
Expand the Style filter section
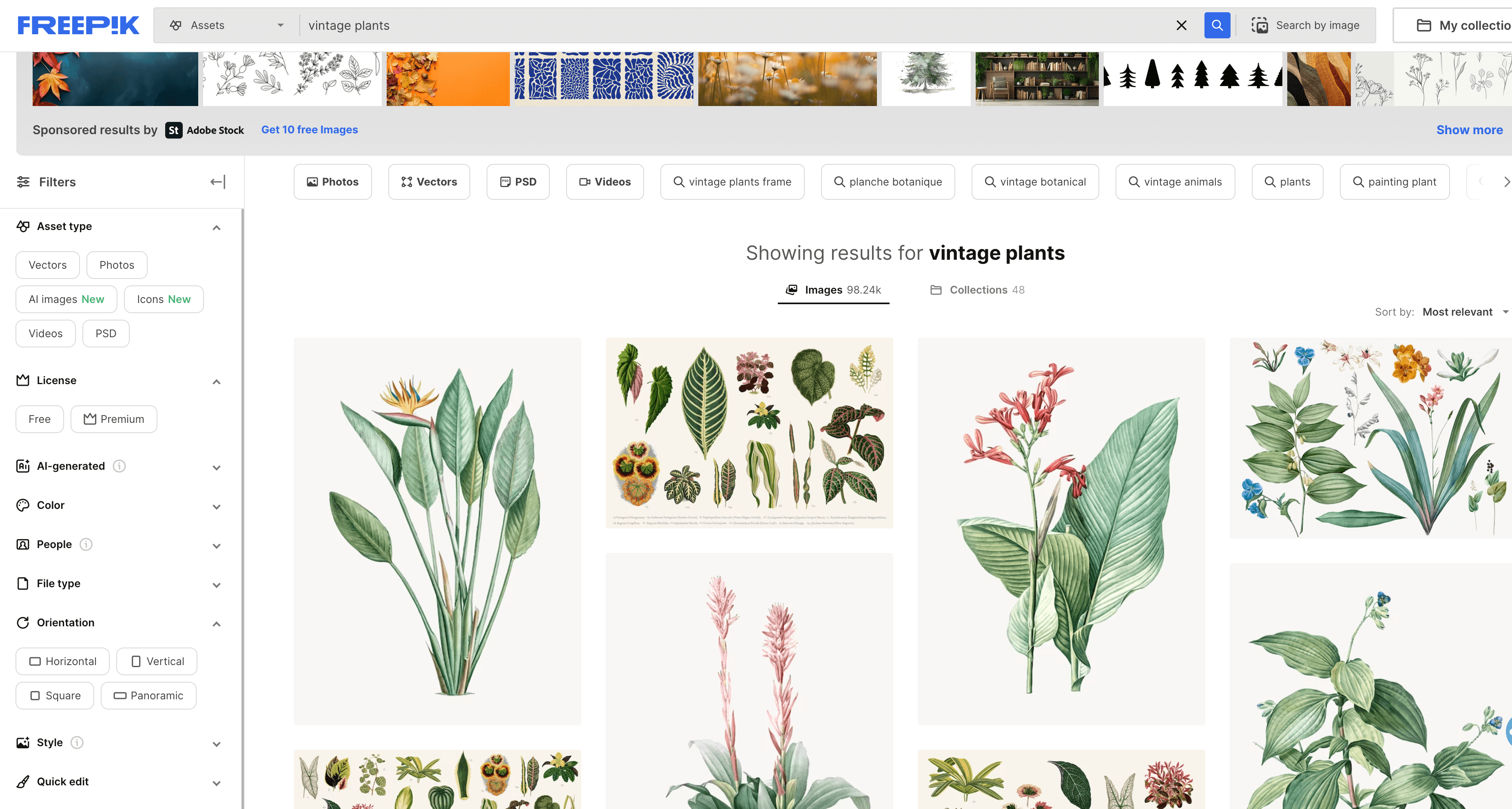pyautogui.click(x=217, y=744)
